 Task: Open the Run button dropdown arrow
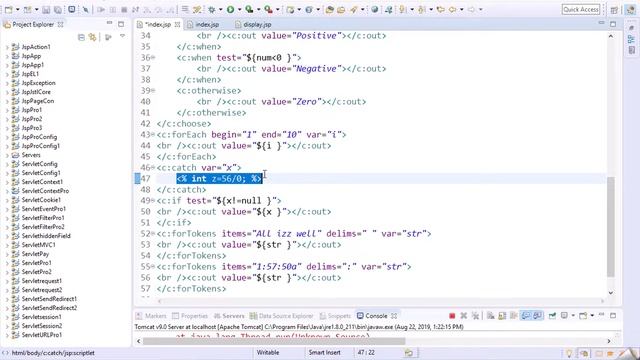240,9
